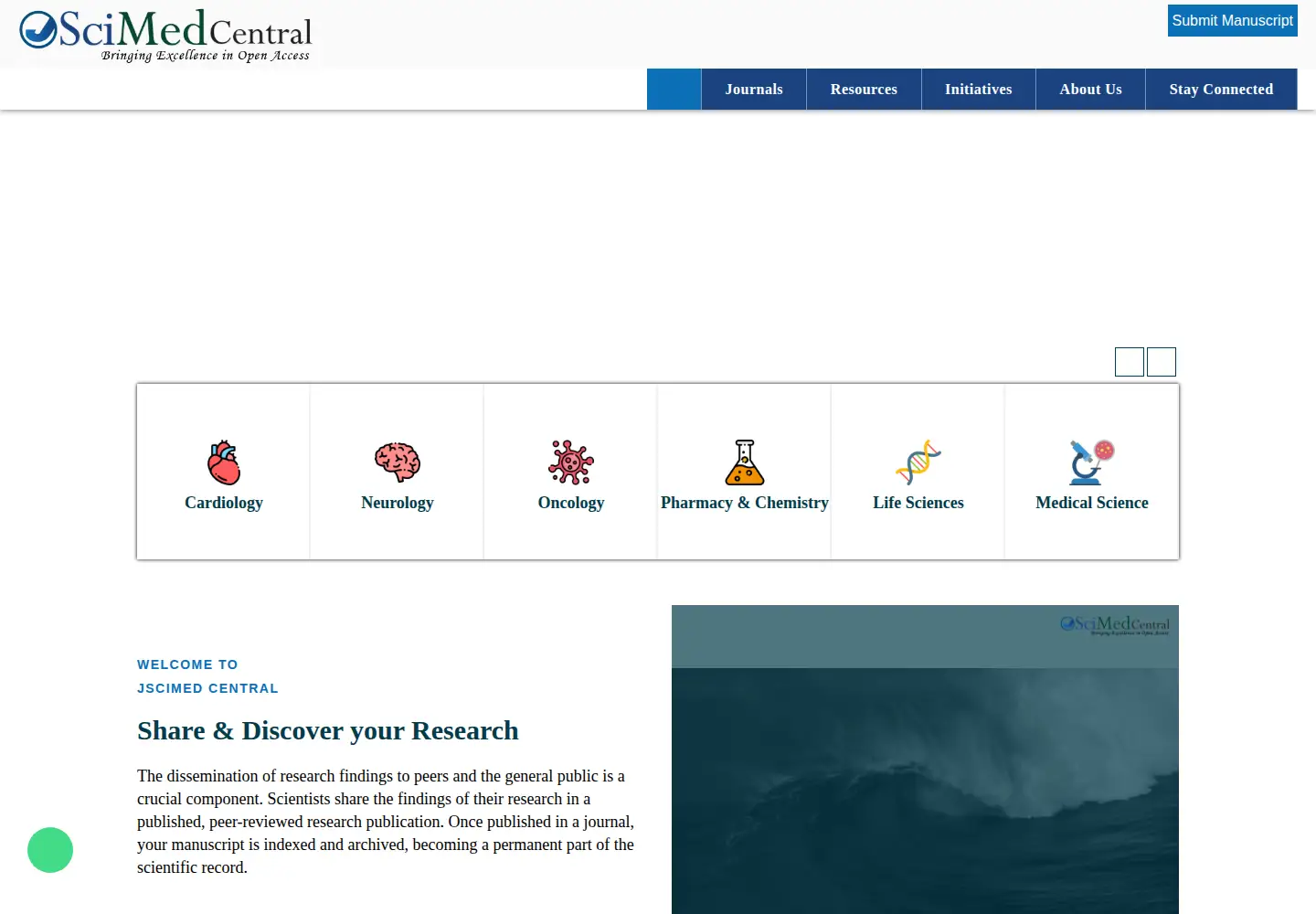Click the SciMed Central logo
1316x914 pixels.
[x=165, y=36]
